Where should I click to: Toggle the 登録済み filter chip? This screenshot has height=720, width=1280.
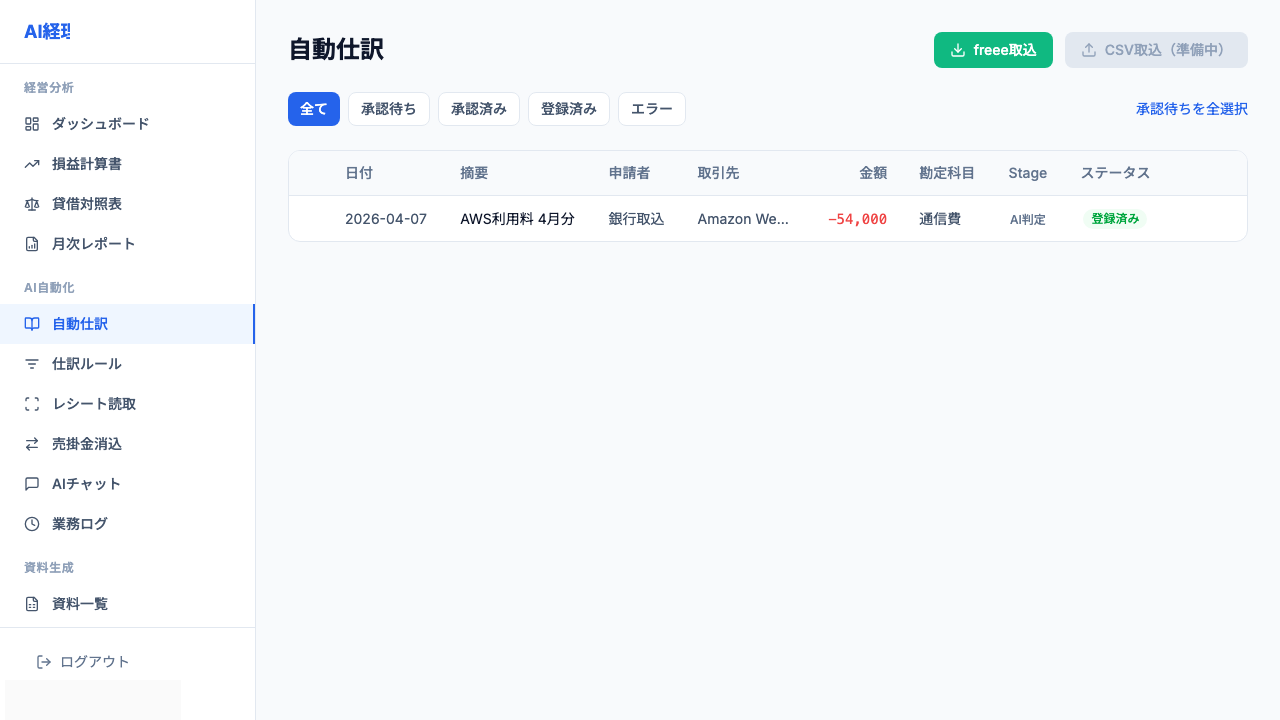(568, 109)
